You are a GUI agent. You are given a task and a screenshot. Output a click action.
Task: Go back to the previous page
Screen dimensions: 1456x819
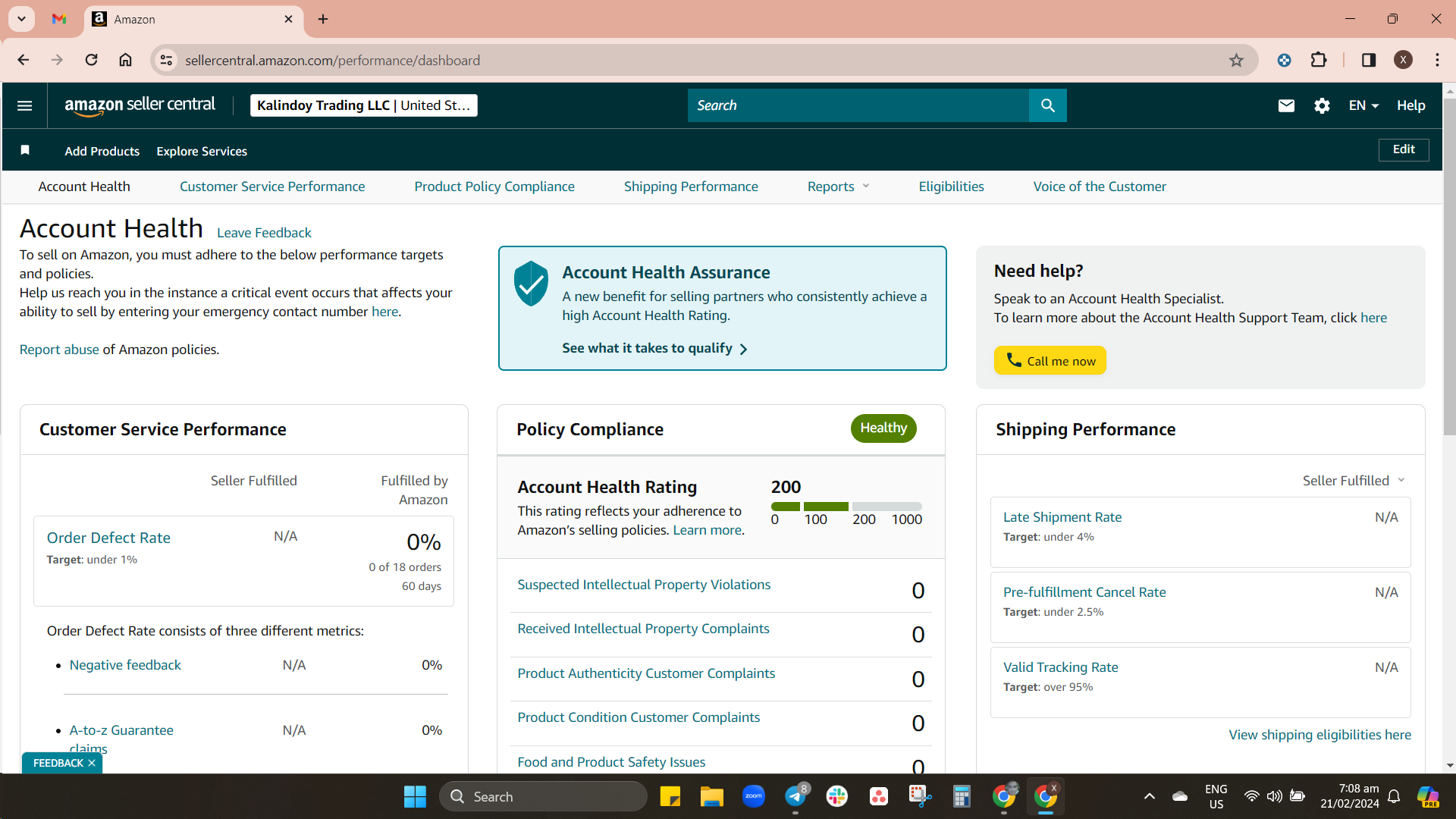(23, 60)
